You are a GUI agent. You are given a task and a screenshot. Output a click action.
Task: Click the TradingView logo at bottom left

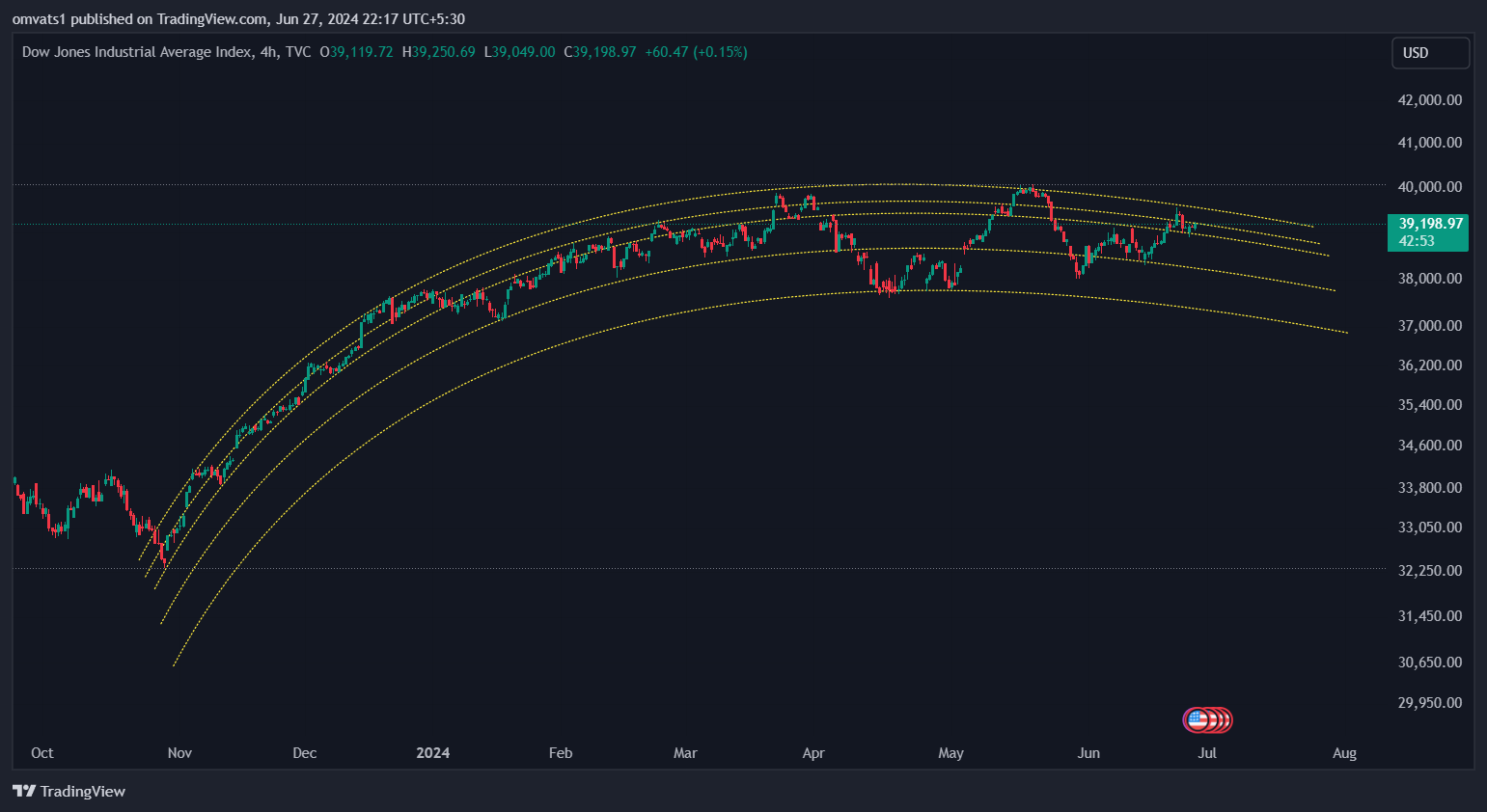click(x=69, y=791)
